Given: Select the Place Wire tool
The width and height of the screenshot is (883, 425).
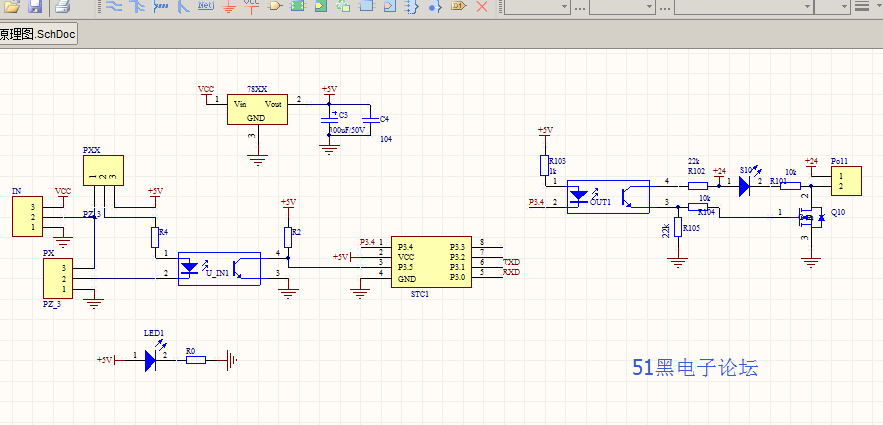Looking at the screenshot, I should [114, 6].
